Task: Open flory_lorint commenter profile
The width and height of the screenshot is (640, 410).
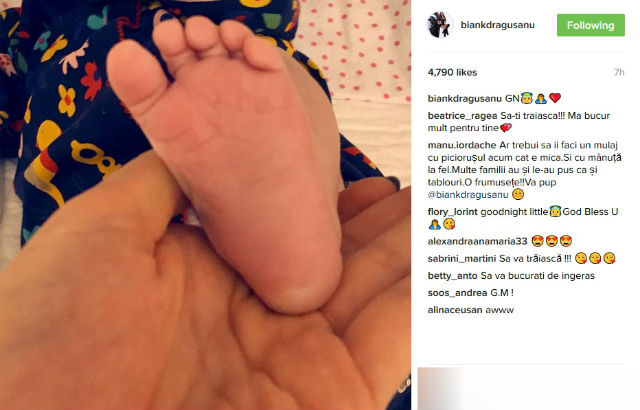Action: coord(452,212)
